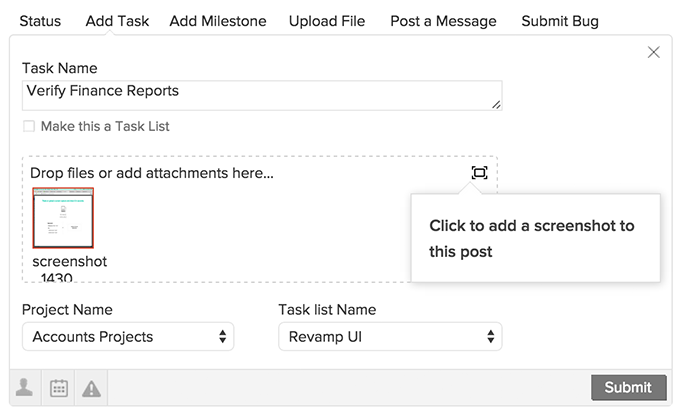Open the Add Milestone tab

(x=218, y=21)
